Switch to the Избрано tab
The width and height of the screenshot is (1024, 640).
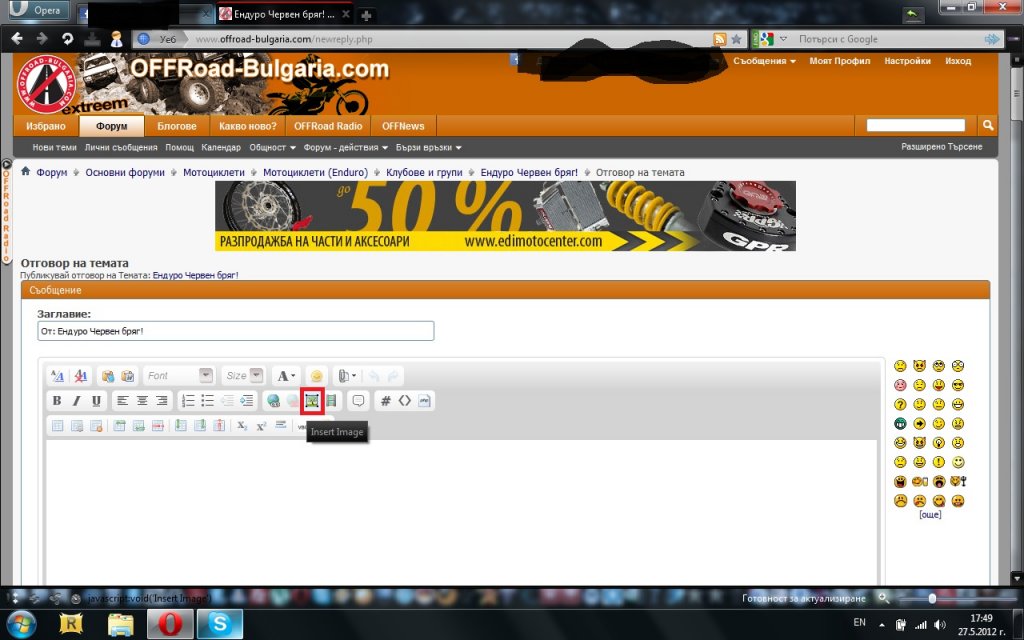pos(46,126)
